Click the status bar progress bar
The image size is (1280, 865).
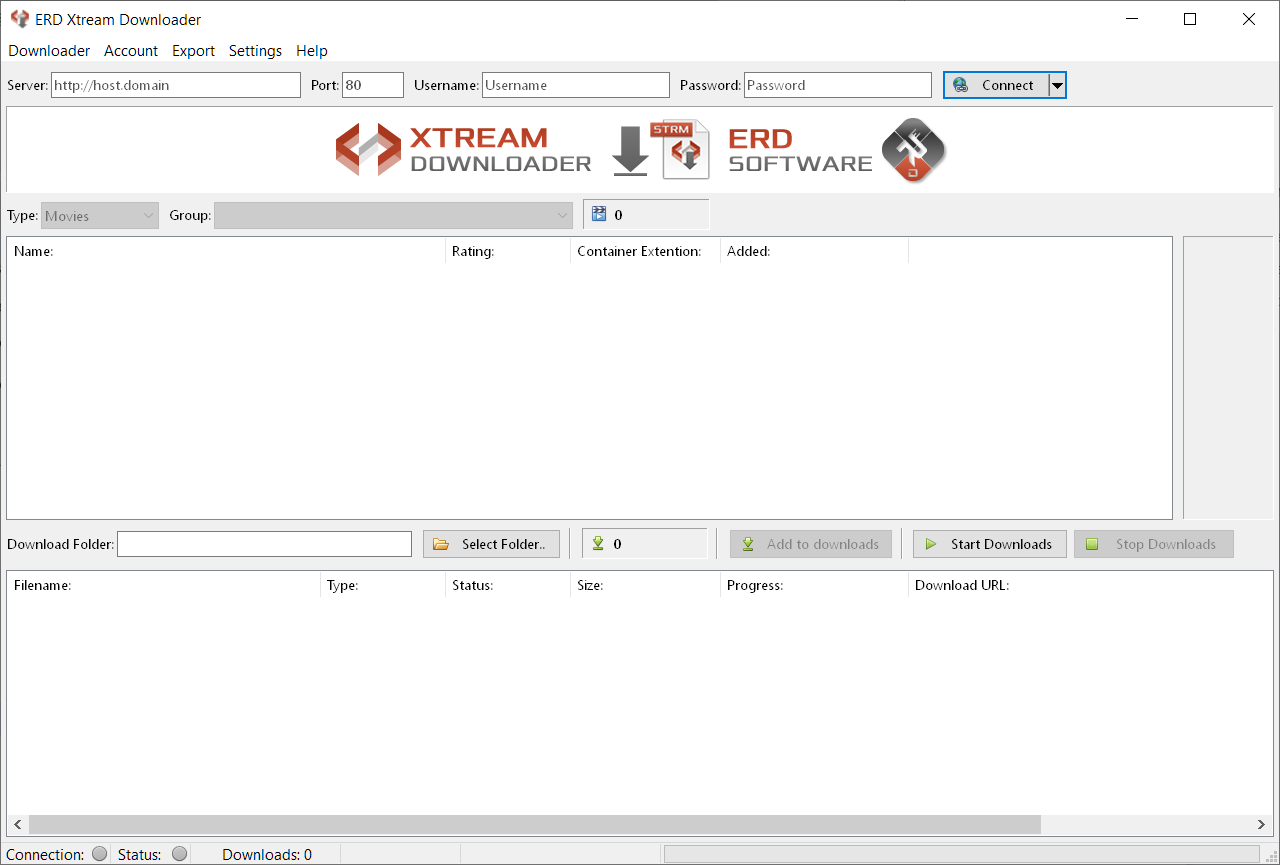[x=963, y=854]
